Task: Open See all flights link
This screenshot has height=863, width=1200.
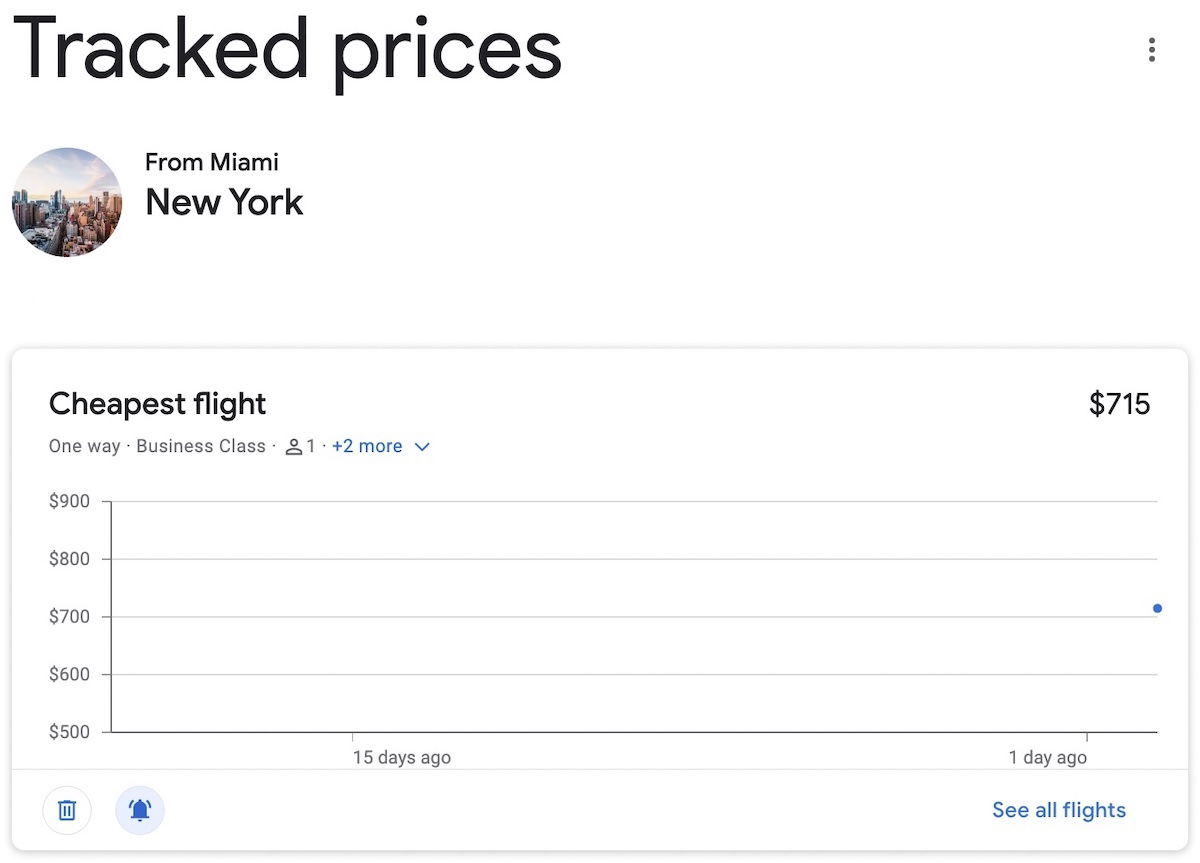Action: coord(1059,810)
